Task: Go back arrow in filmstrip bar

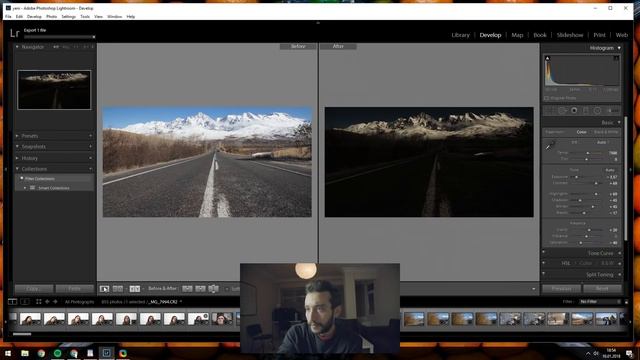Action: [x=47, y=302]
